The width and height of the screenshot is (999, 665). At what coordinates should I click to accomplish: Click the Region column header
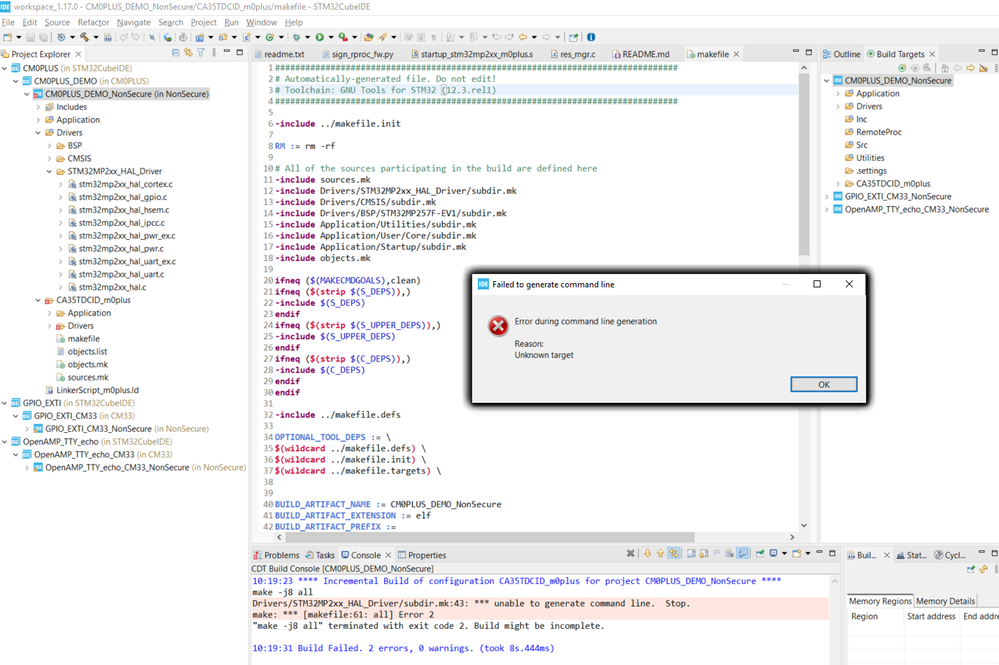[875, 616]
